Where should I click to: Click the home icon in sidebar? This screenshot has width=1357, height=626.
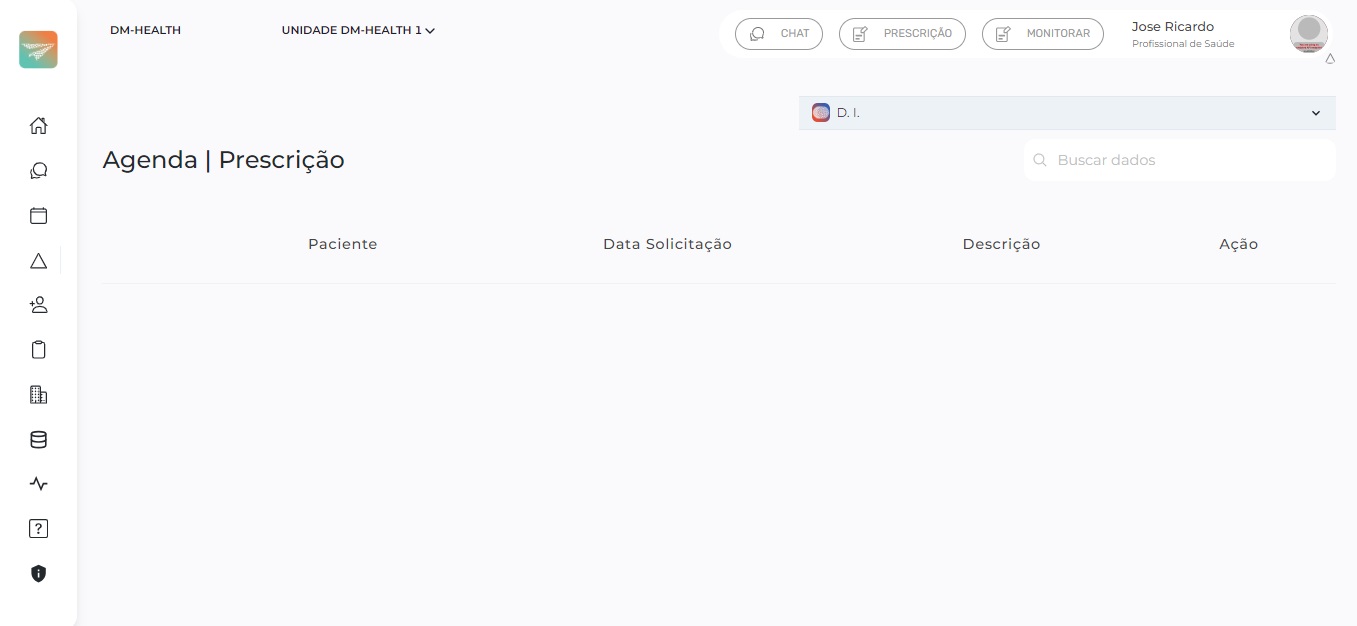point(38,126)
